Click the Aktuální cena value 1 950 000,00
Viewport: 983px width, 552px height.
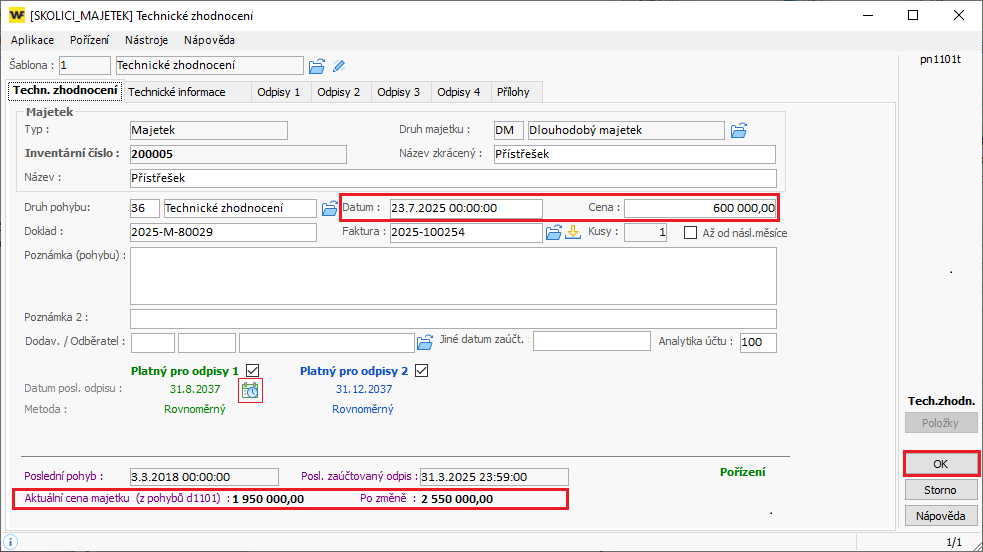click(268, 499)
